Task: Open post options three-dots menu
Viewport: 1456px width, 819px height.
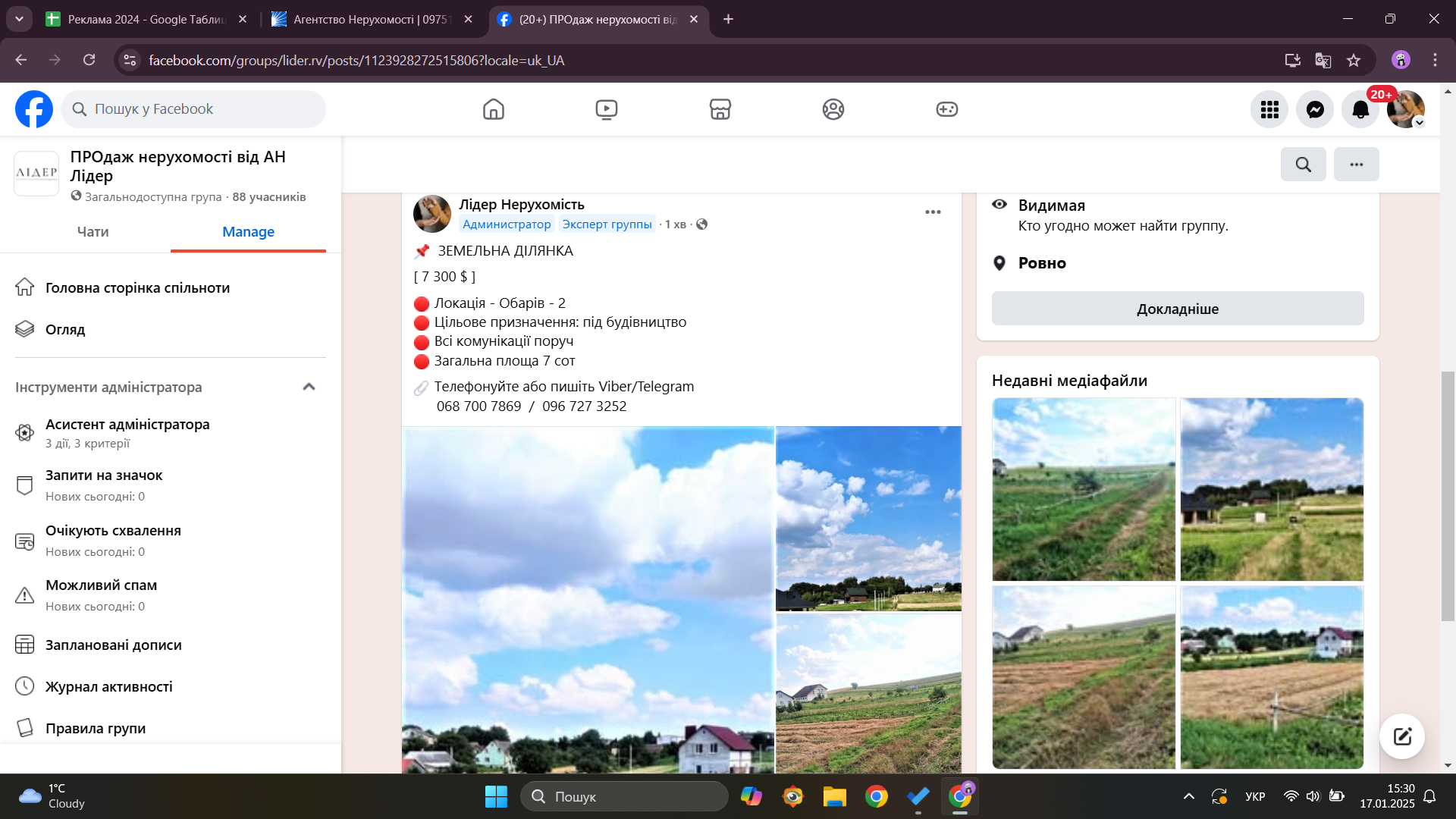Action: click(x=933, y=212)
